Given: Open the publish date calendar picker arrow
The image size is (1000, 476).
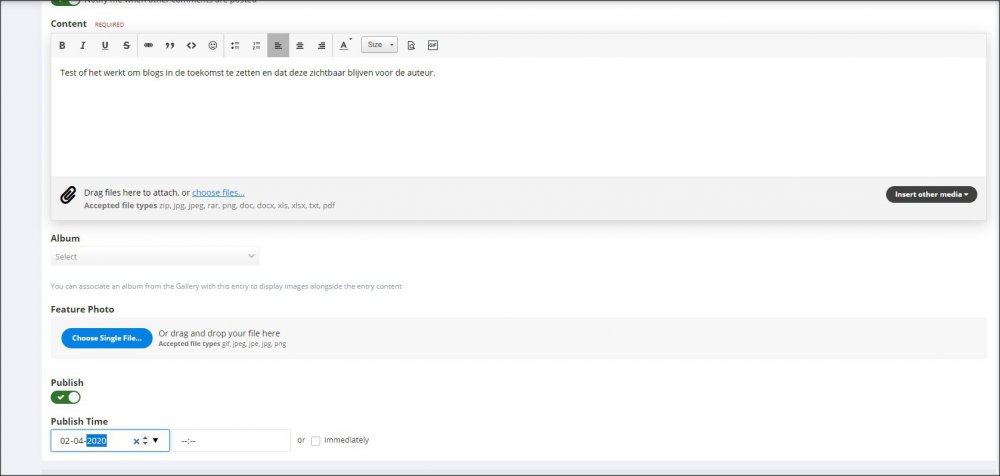Looking at the screenshot, I should pyautogui.click(x=156, y=440).
